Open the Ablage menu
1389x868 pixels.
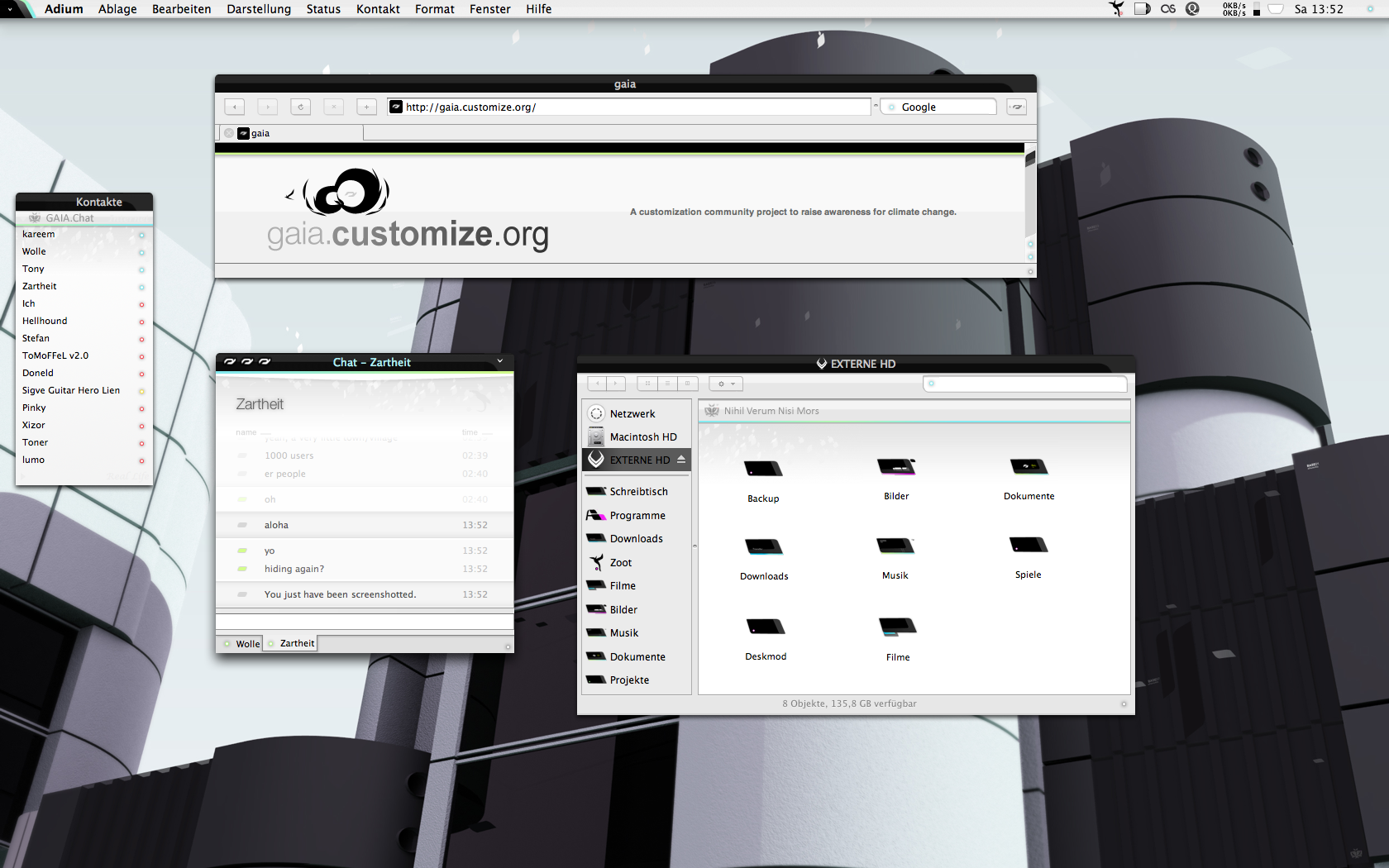tap(117, 9)
